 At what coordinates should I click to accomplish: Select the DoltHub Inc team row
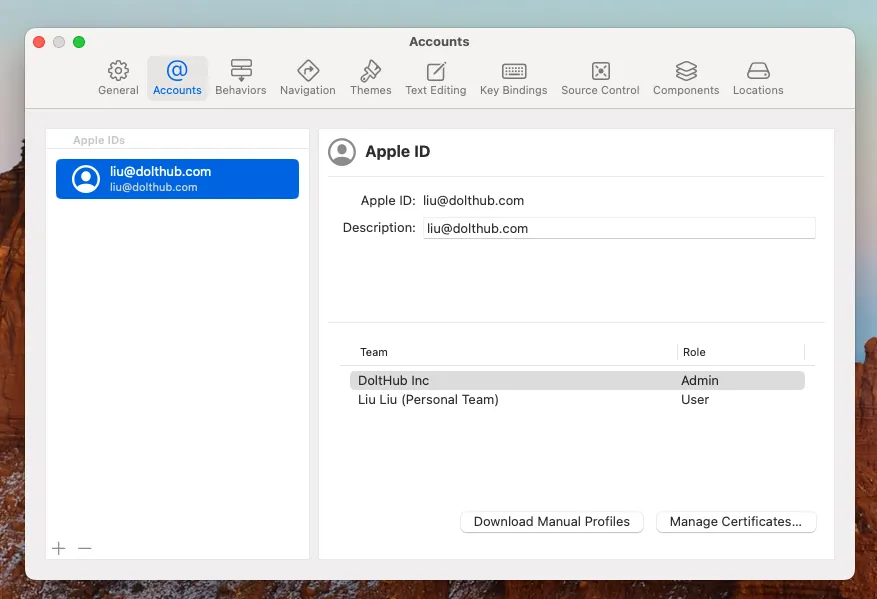click(x=500, y=380)
